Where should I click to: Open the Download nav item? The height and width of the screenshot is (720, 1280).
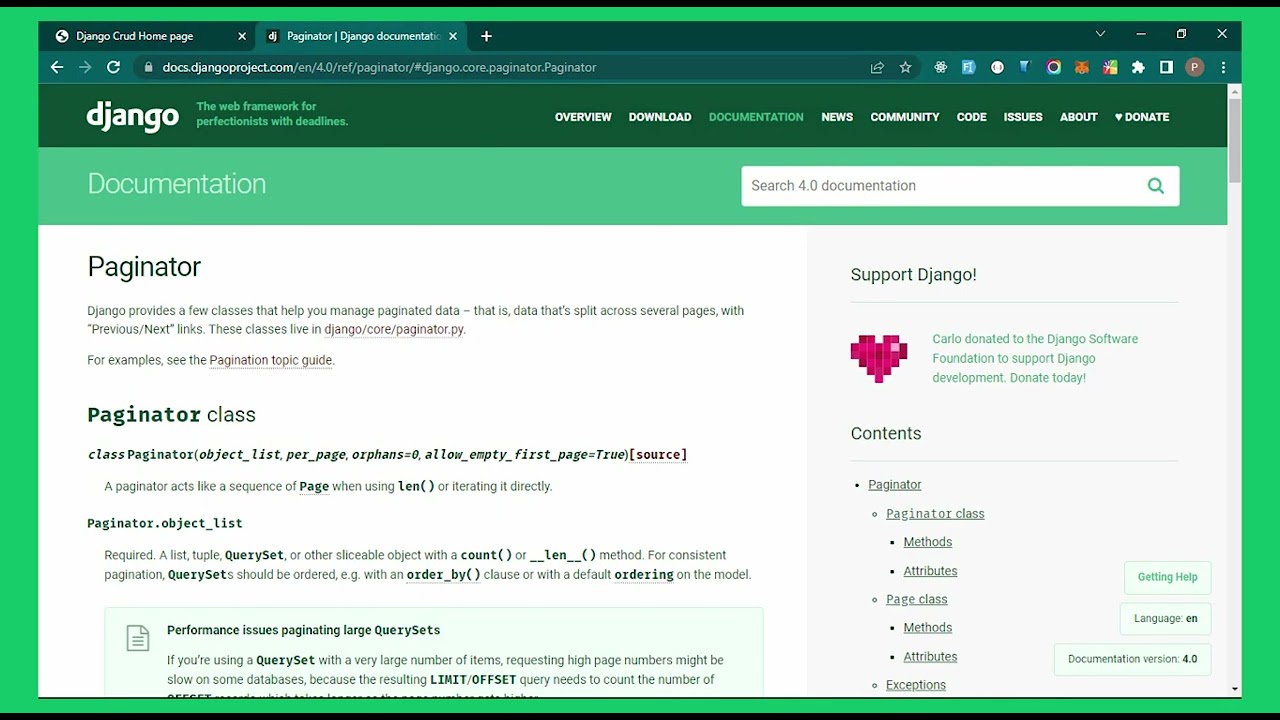point(660,117)
